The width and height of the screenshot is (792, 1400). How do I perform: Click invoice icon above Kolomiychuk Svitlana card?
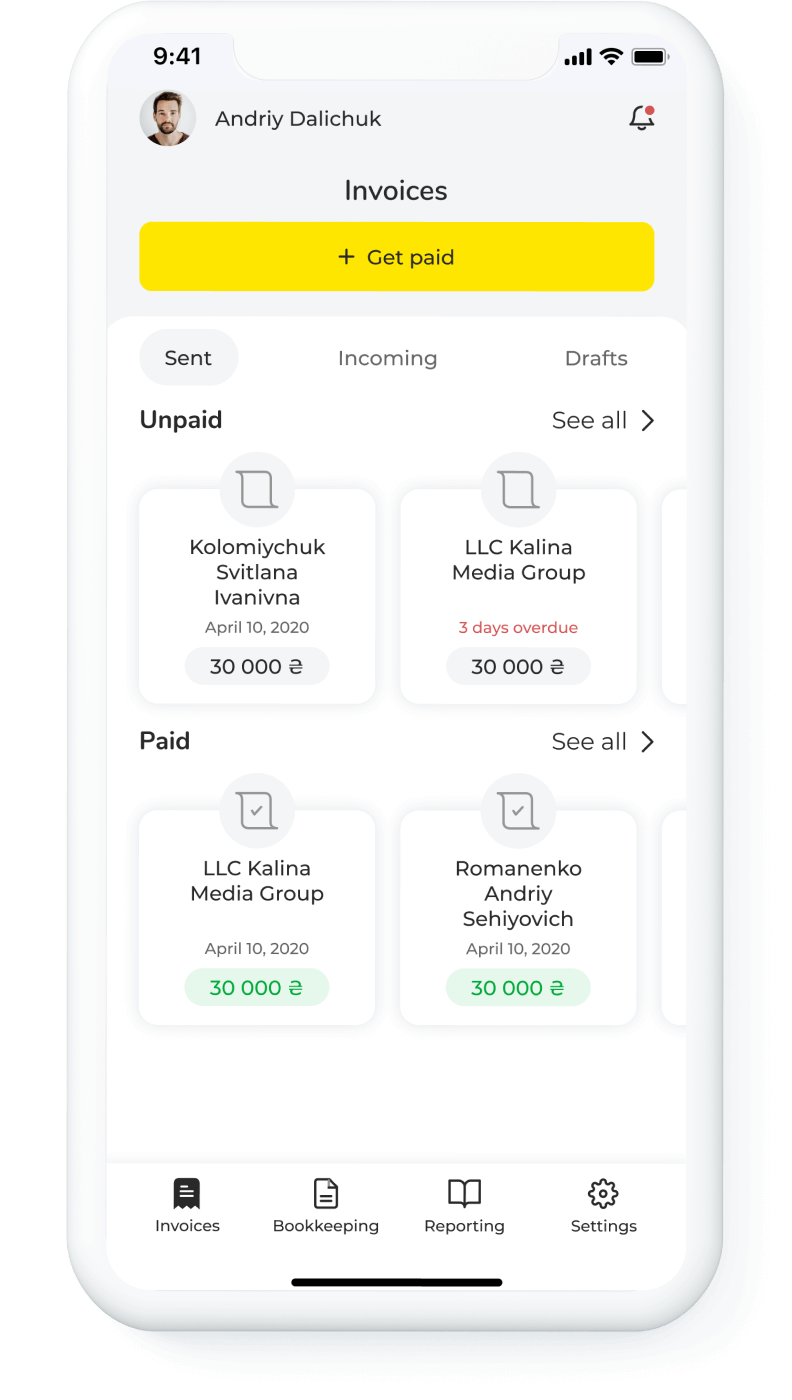tap(257, 490)
